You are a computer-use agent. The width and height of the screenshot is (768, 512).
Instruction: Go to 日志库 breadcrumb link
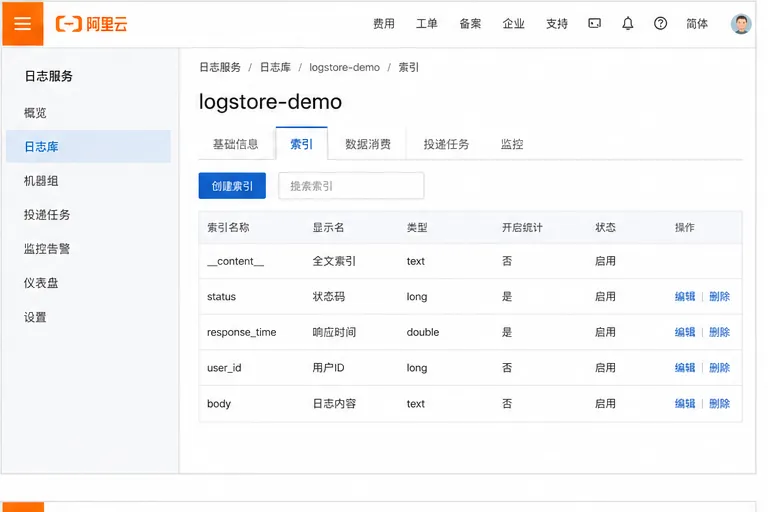tap(275, 67)
